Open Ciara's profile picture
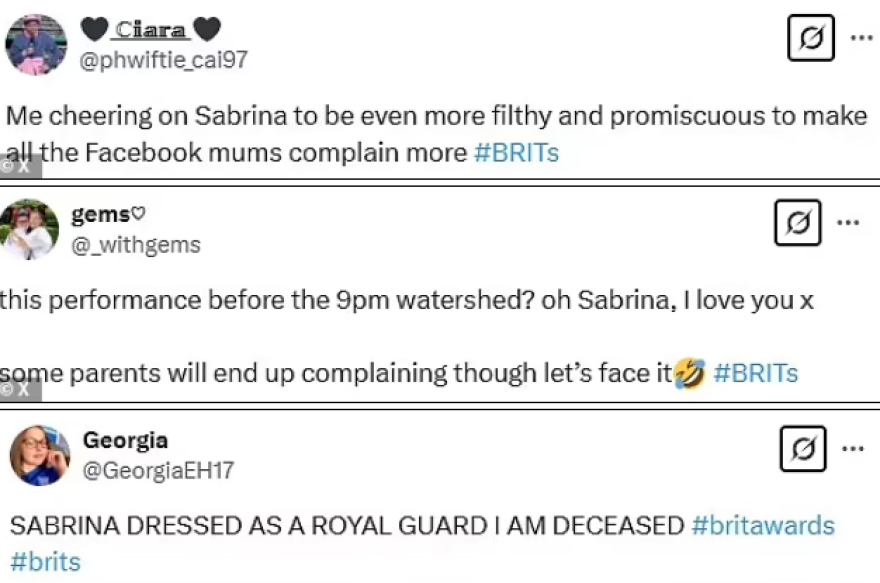Viewport: 880px width, 583px height. pos(36,44)
